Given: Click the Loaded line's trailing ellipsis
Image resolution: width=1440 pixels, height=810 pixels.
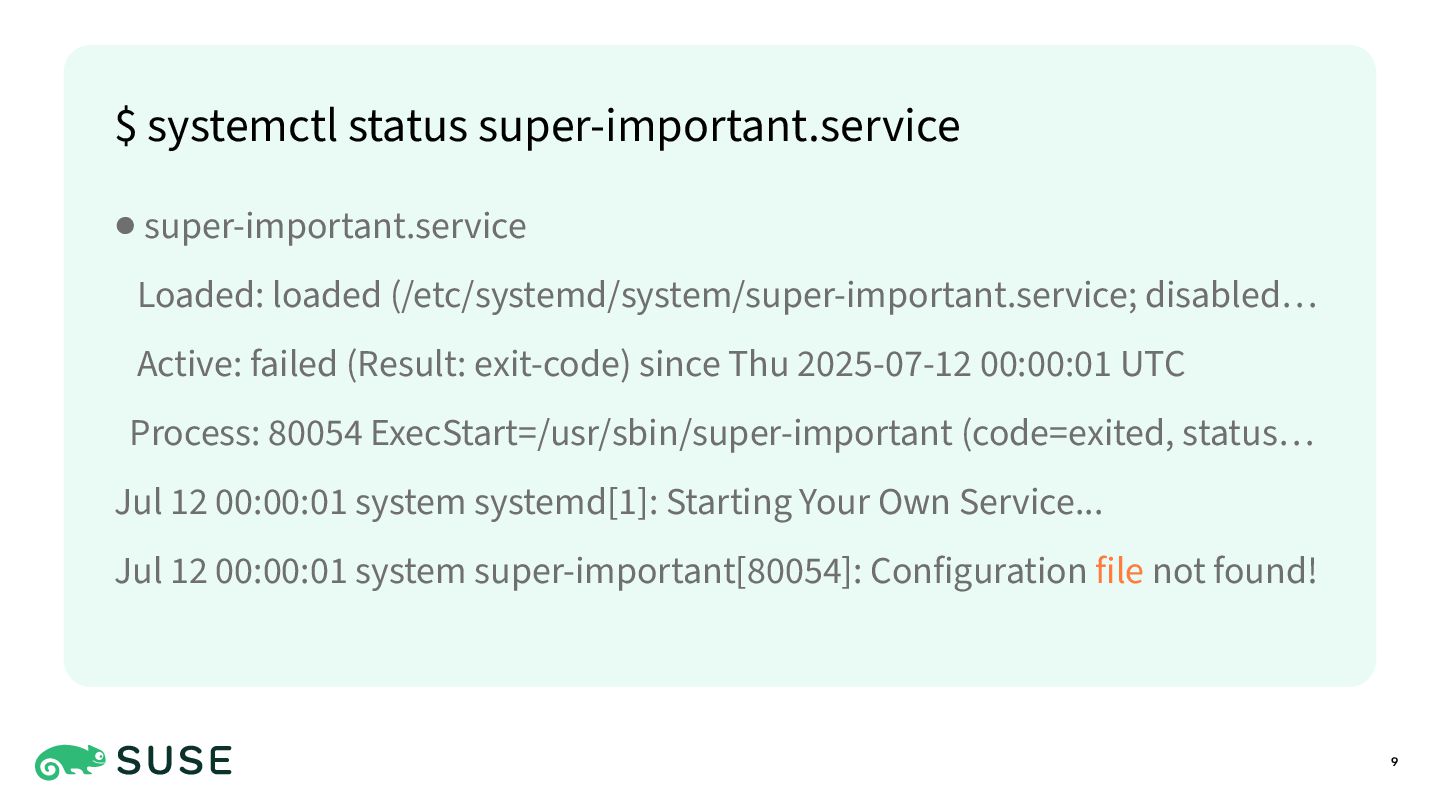Looking at the screenshot, I should pyautogui.click(x=1298, y=295).
